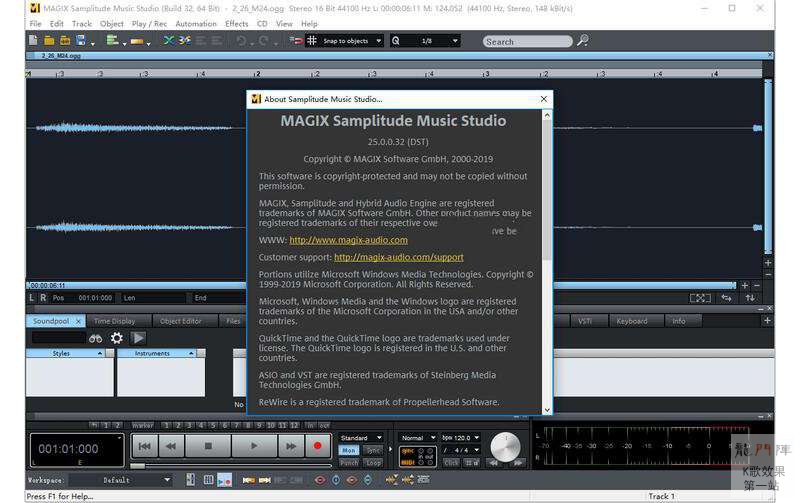
Task: Click the crossfade icon in toolbar
Action: pyautogui.click(x=168, y=40)
